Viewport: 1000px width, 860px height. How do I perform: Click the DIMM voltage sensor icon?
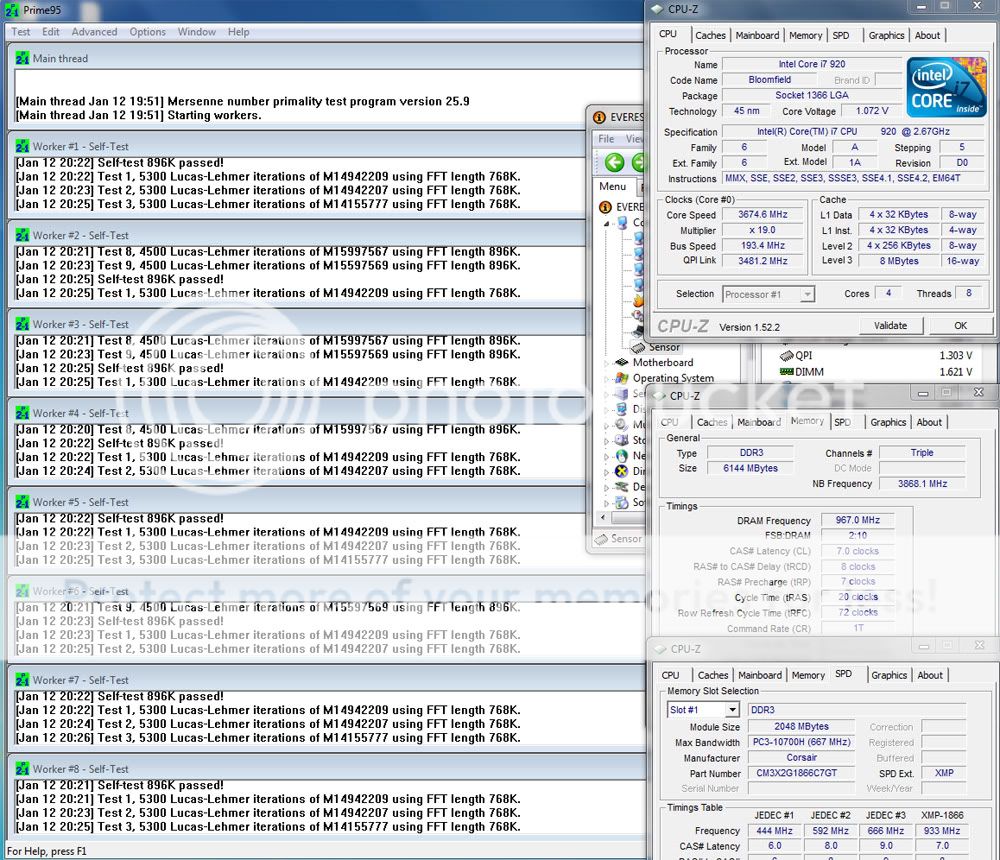coord(786,371)
